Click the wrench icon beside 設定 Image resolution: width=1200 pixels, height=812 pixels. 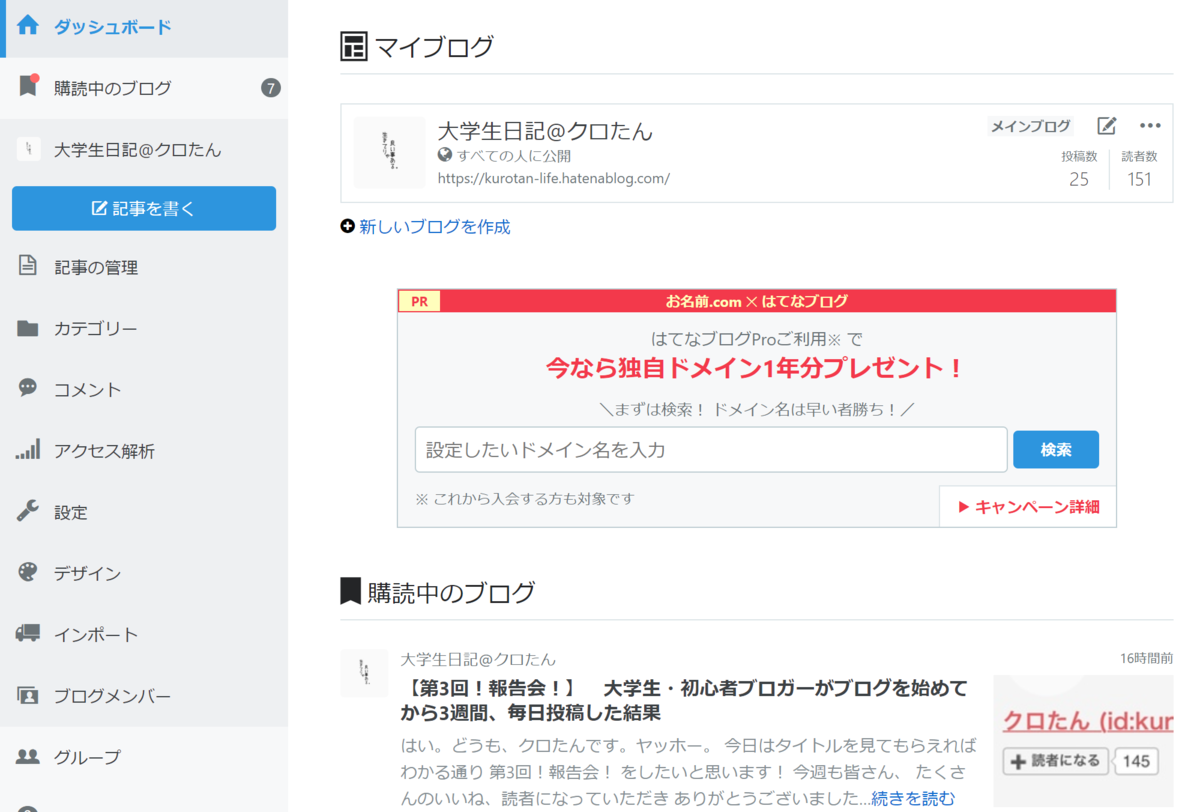coord(28,511)
